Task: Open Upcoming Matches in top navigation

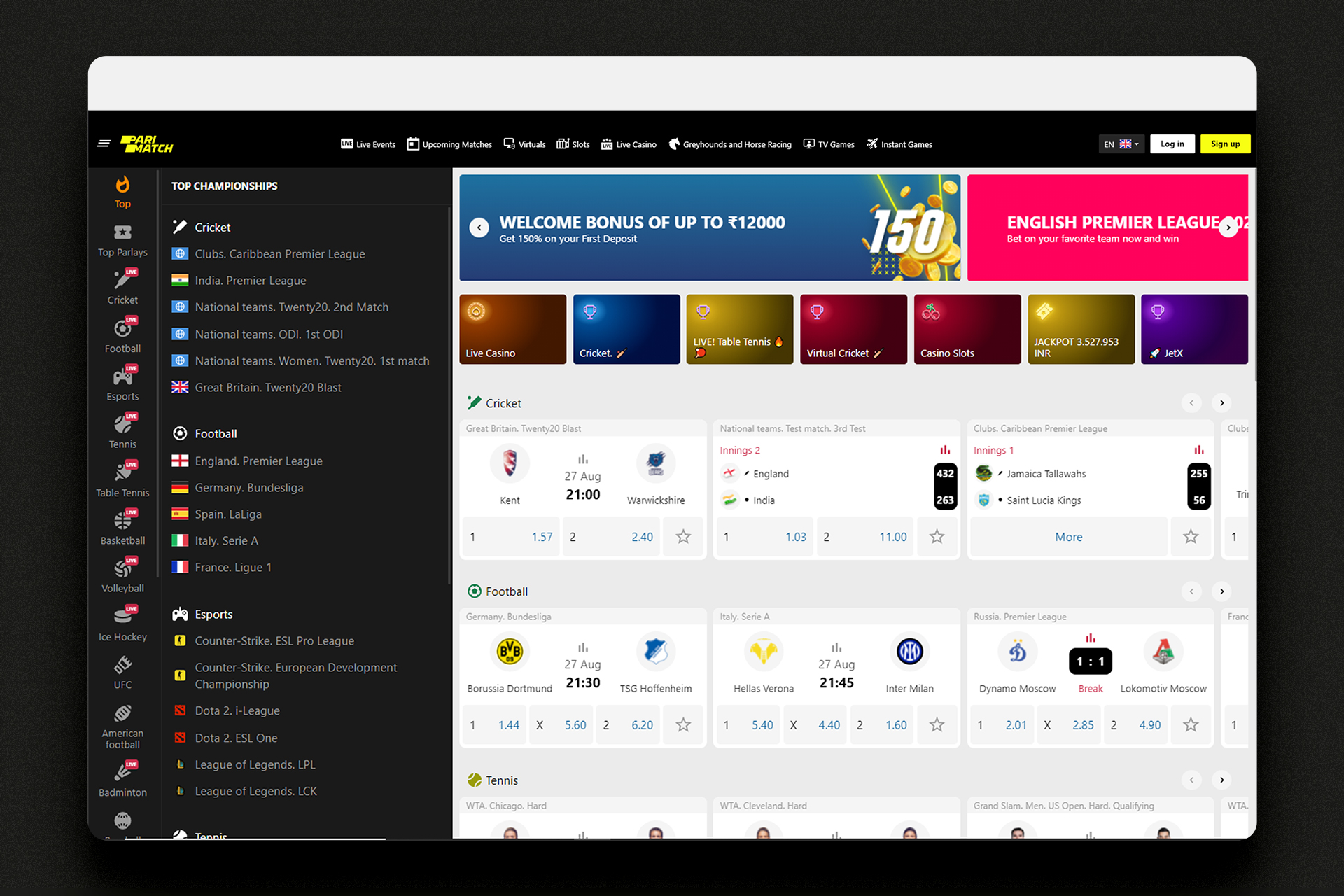Action: click(x=449, y=144)
